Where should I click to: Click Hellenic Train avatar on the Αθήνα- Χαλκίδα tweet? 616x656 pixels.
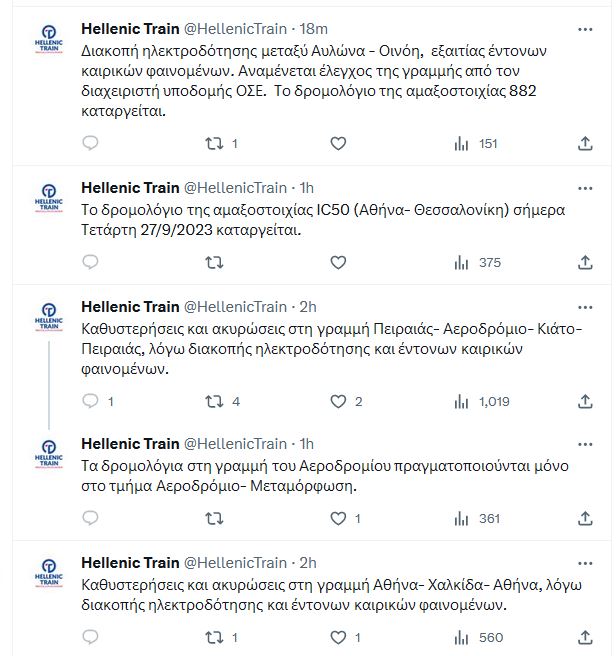(46, 572)
